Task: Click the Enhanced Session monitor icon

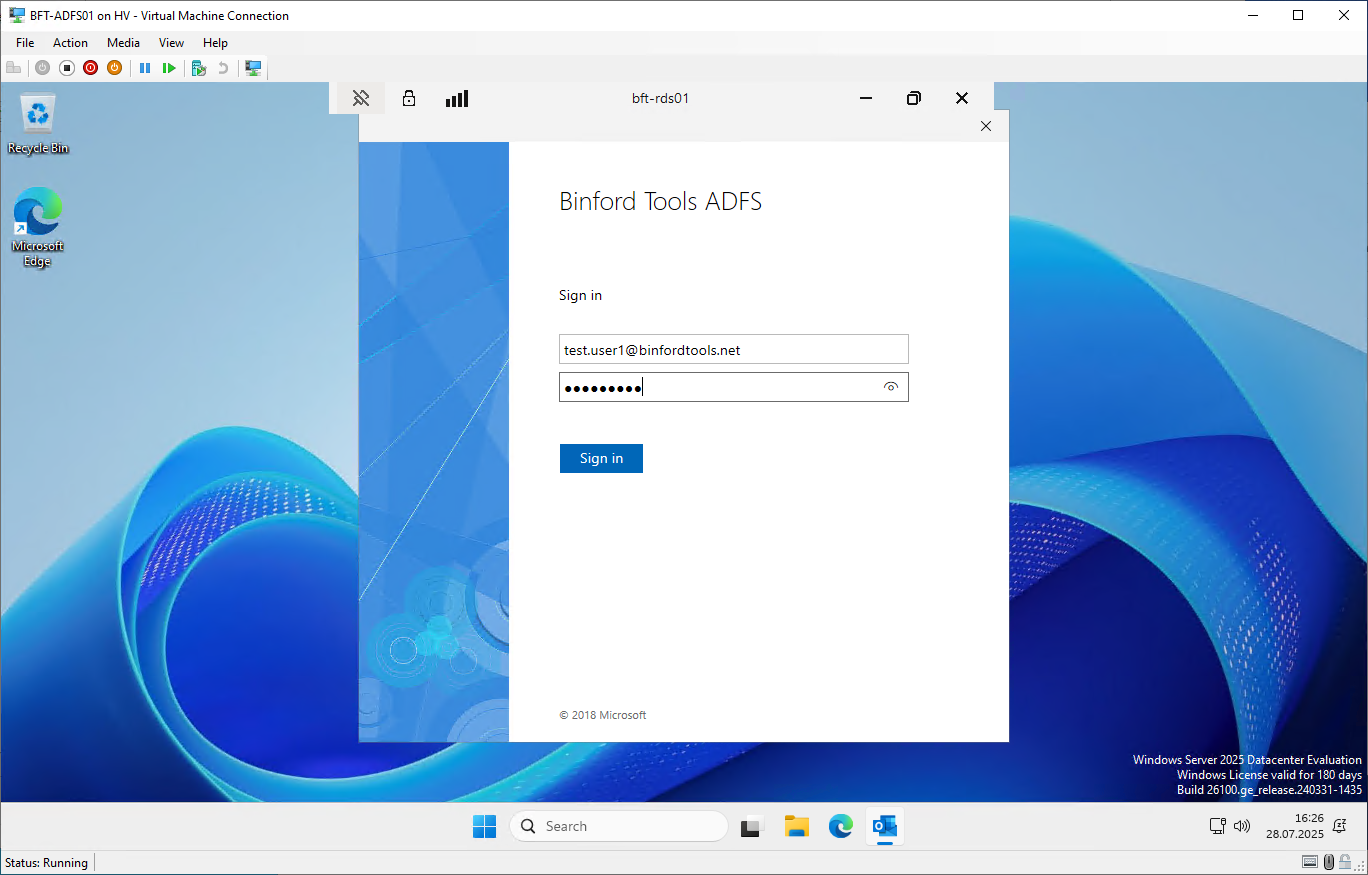Action: [x=253, y=68]
